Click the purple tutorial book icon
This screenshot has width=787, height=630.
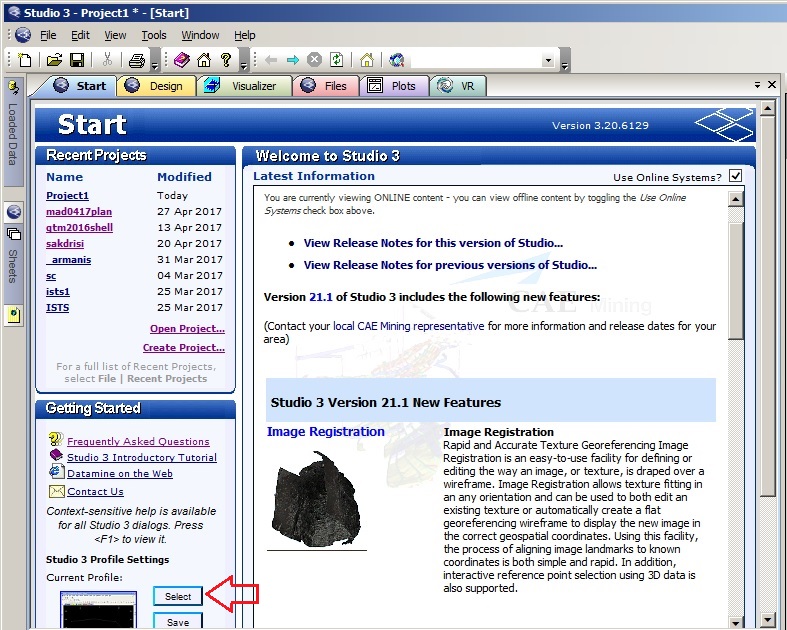coord(56,455)
